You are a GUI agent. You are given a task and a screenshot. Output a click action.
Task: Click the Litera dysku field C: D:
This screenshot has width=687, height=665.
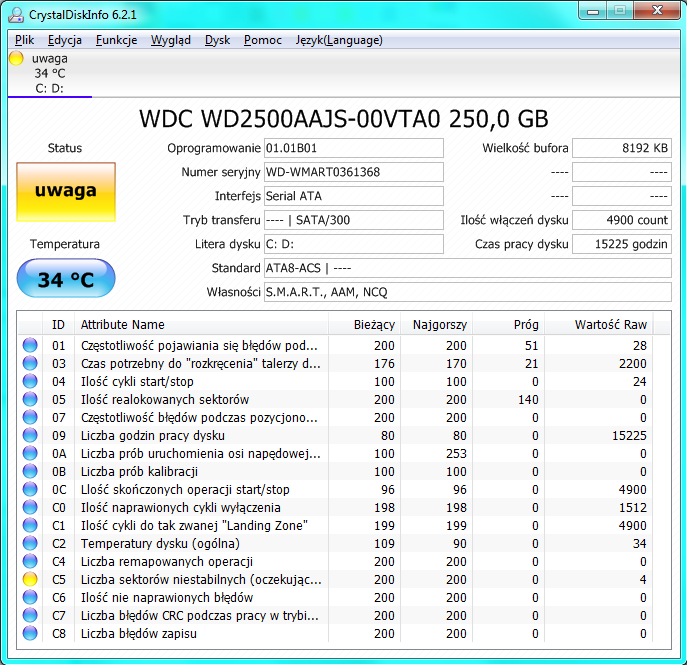click(x=354, y=244)
